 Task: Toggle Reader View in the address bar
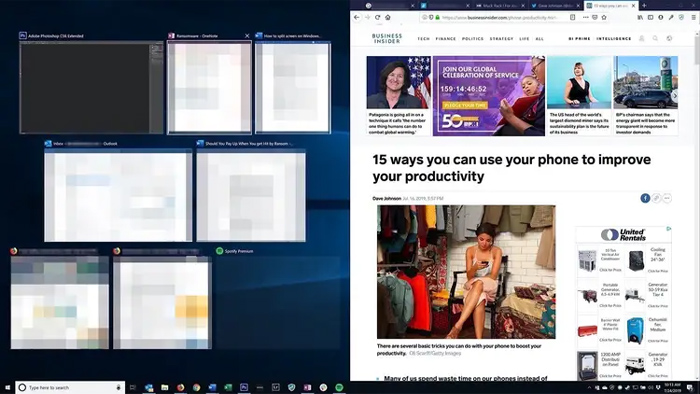pos(572,17)
